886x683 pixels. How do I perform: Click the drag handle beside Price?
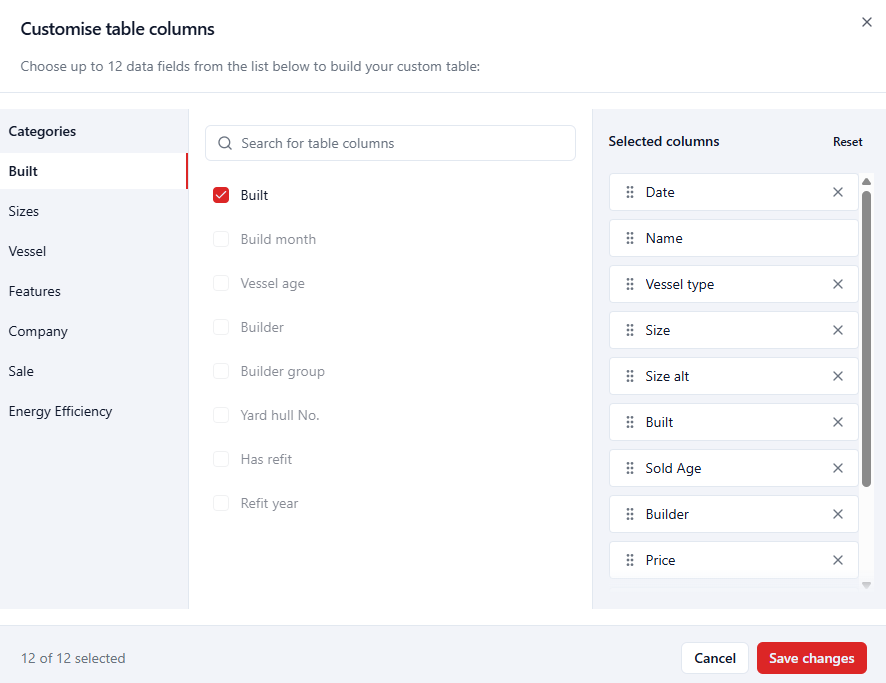[x=630, y=560]
